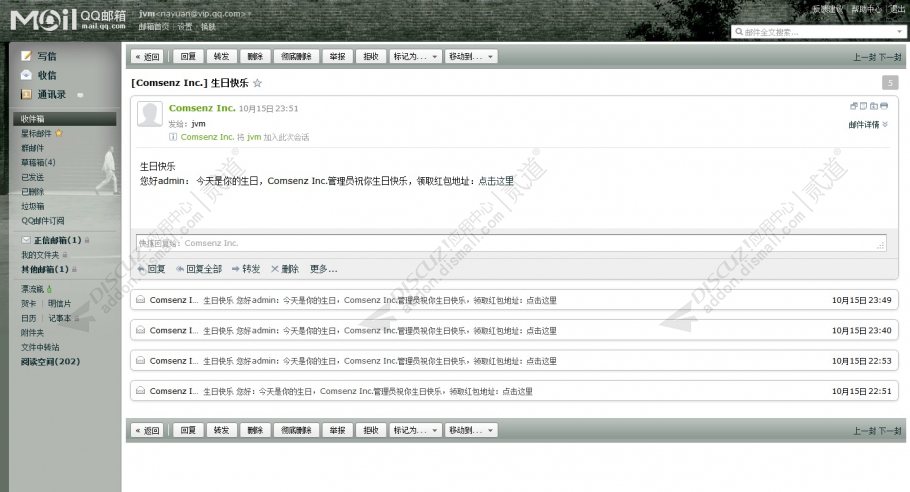Image resolution: width=910 pixels, height=492 pixels.
Task: Go to 下一封 next mail at top
Action: click(890, 57)
